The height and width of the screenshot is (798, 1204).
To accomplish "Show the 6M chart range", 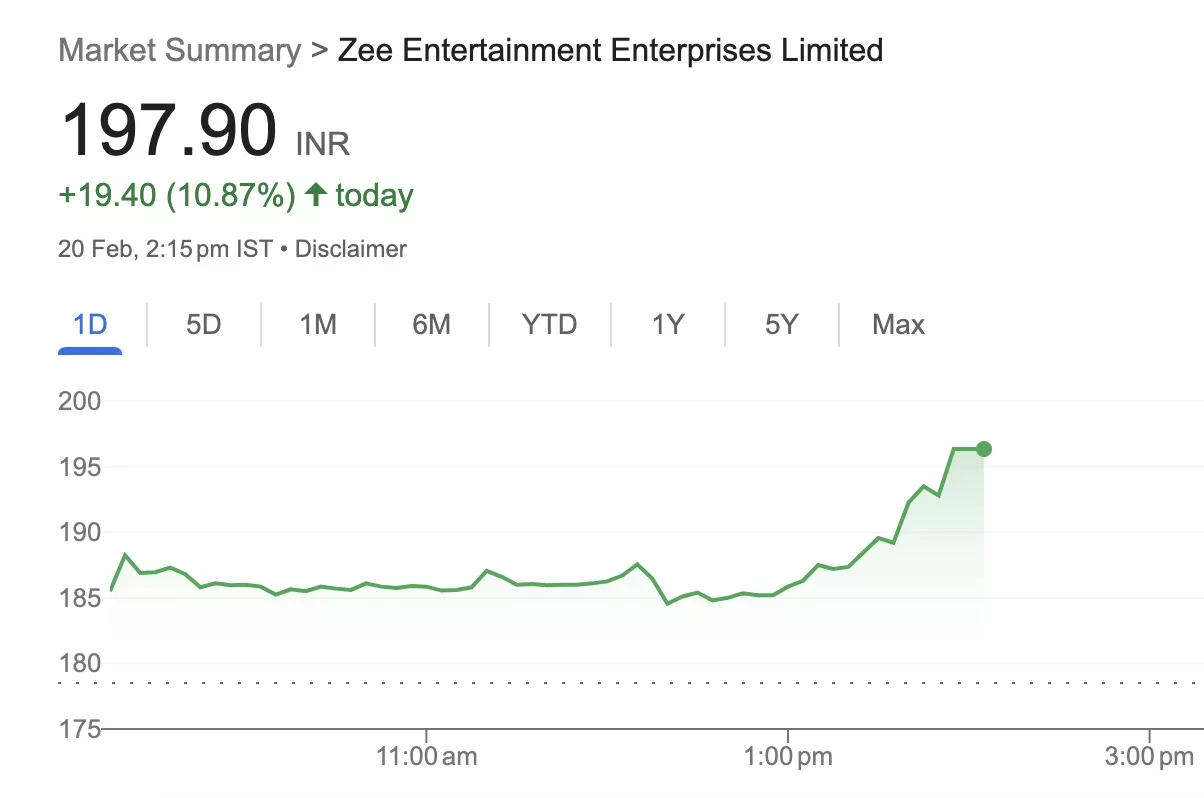I will pos(432,325).
